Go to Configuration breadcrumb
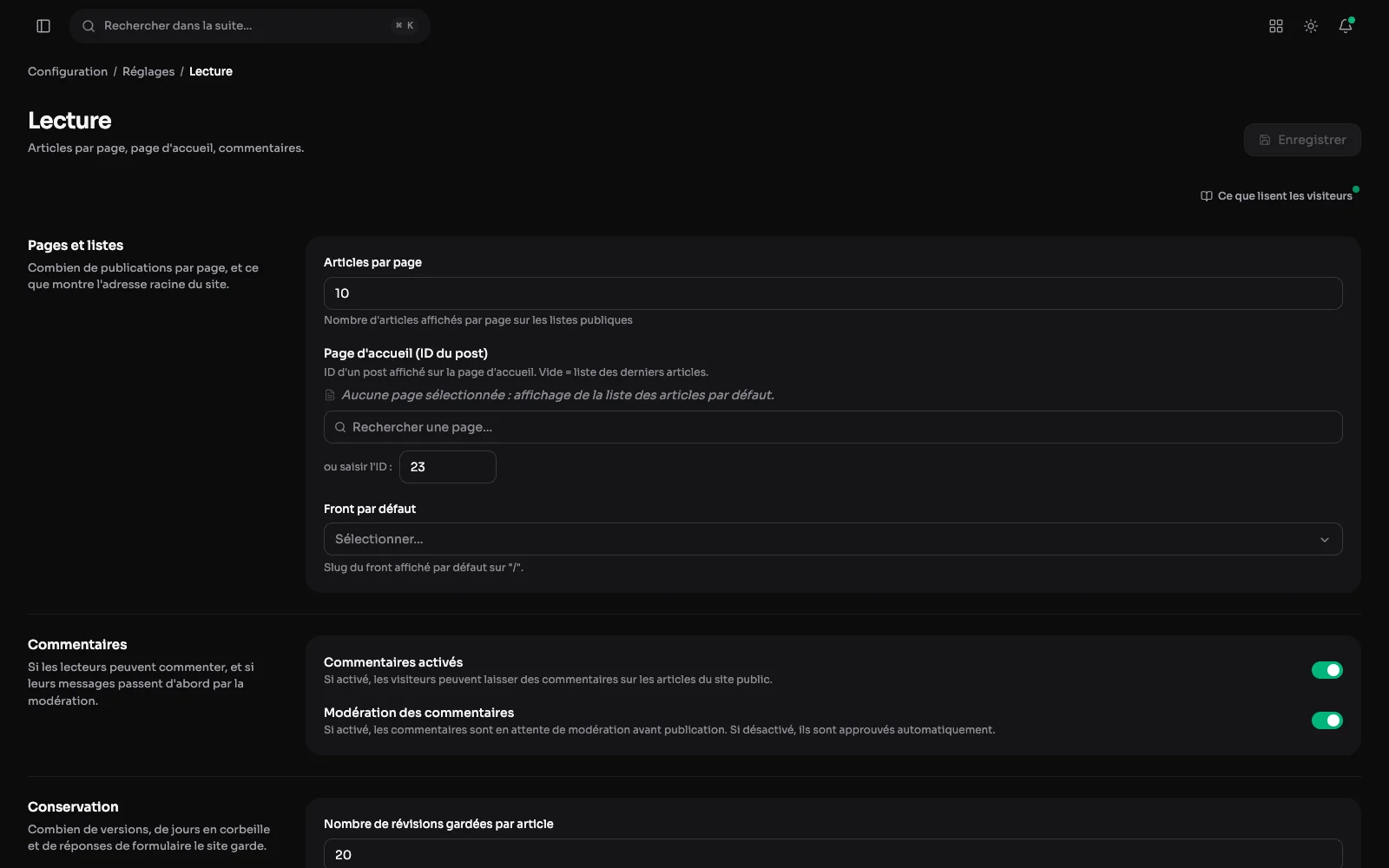 click(x=68, y=71)
